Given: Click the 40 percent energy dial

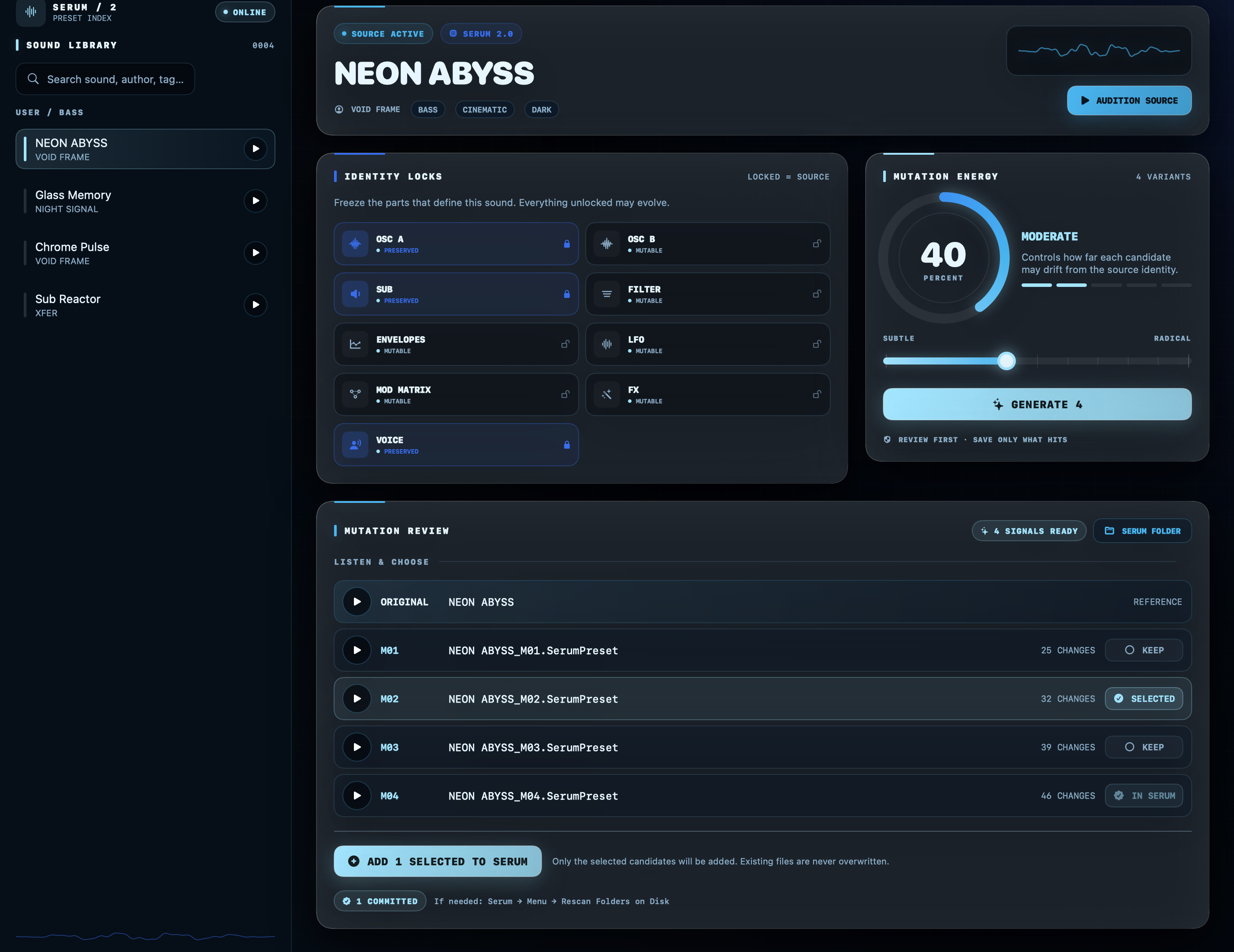Looking at the screenshot, I should (944, 258).
